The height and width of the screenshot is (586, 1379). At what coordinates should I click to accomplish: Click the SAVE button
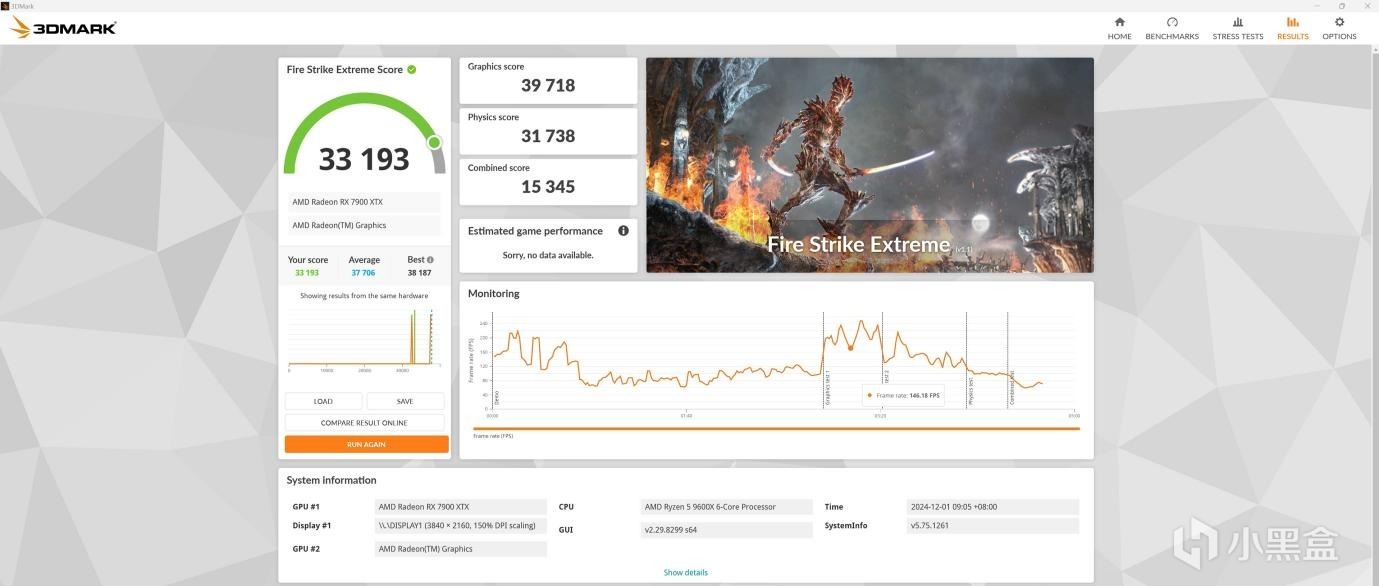tap(405, 401)
